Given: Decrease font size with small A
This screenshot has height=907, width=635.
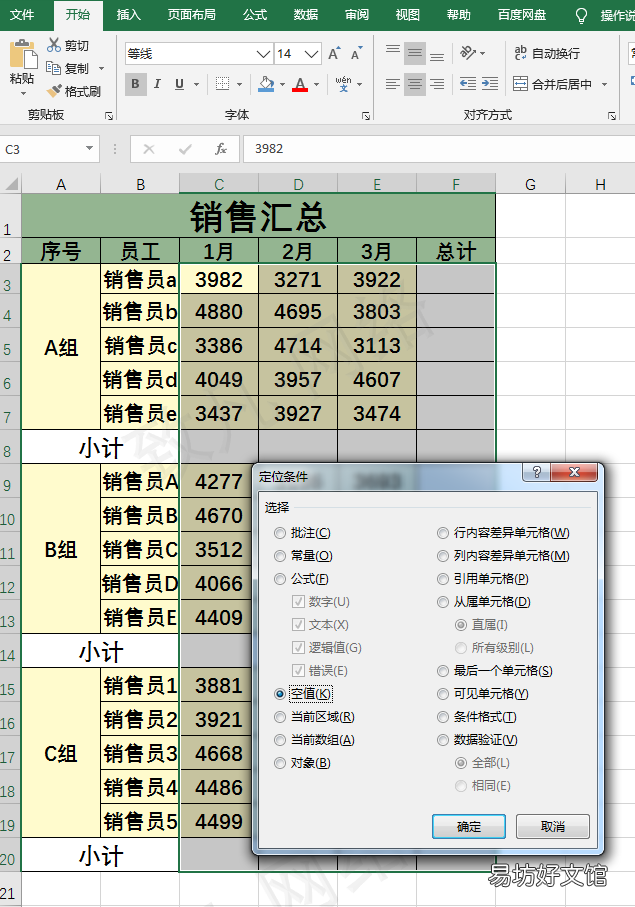Looking at the screenshot, I should 356,54.
